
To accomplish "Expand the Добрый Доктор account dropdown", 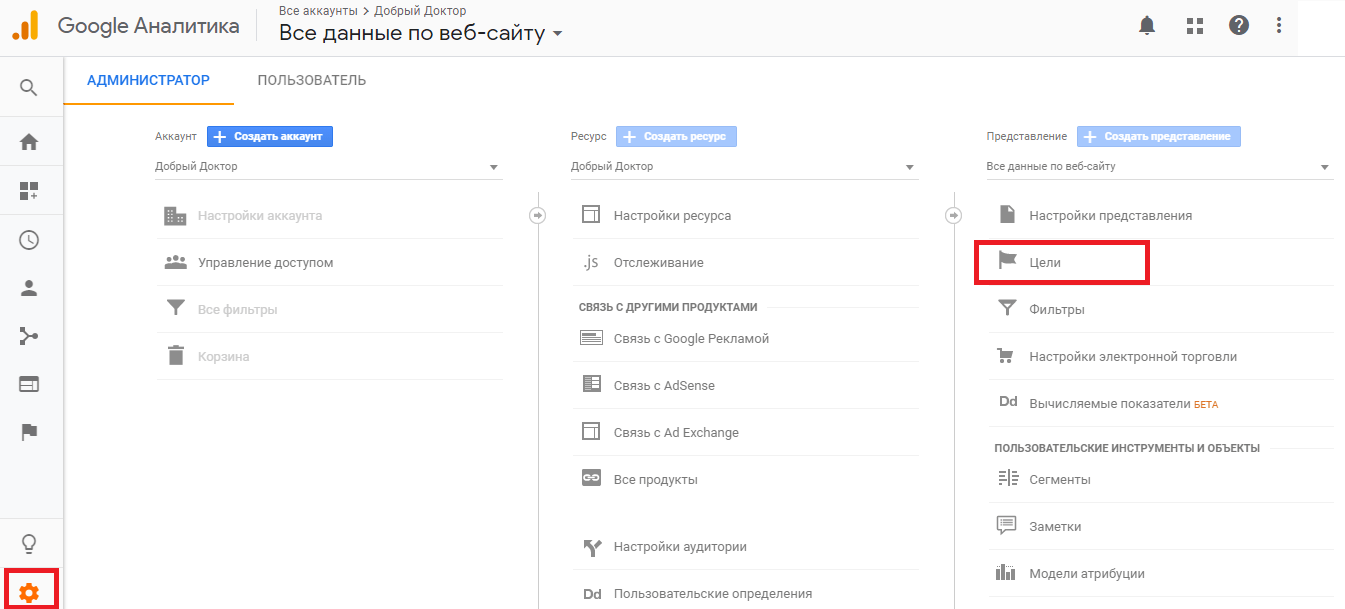I will (x=328, y=167).
